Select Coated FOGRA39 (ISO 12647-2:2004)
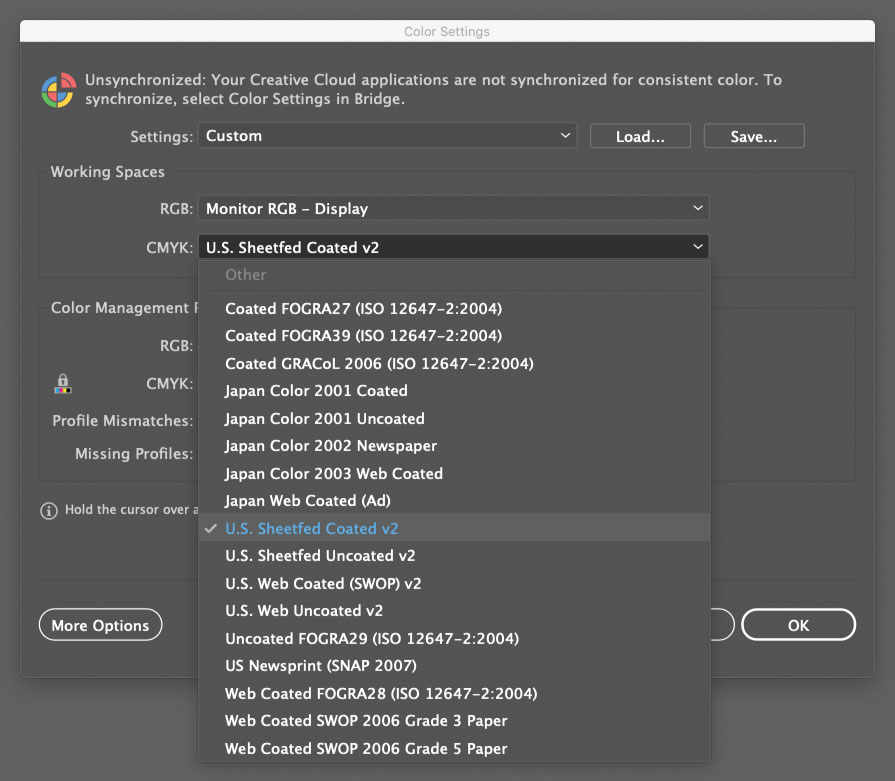This screenshot has height=781, width=895. (363, 336)
